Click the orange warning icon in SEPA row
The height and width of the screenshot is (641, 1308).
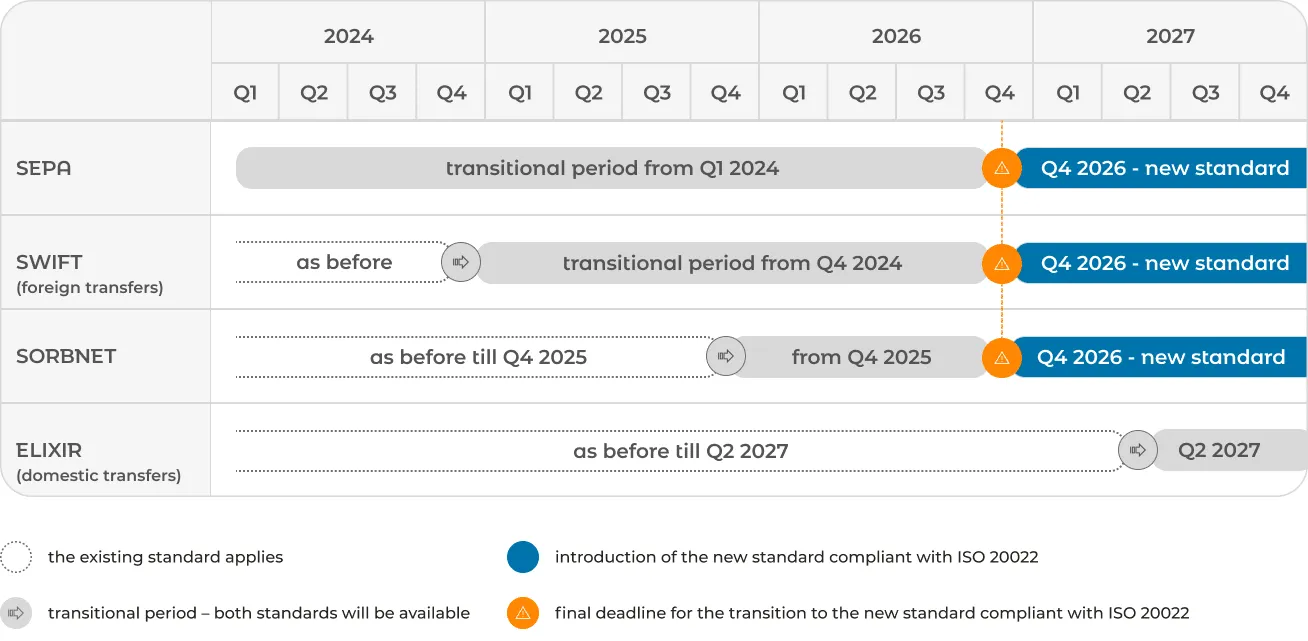click(x=1002, y=168)
